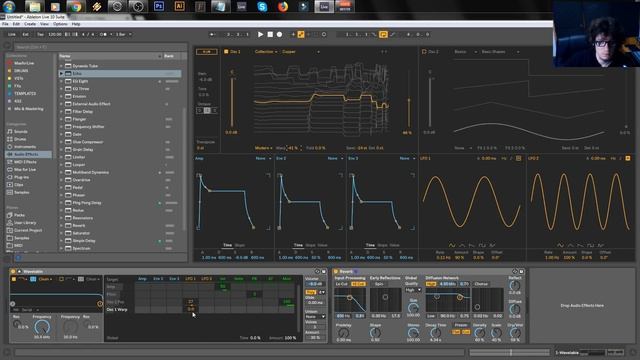Open the Create menu
640x360 pixels.
point(30,24)
